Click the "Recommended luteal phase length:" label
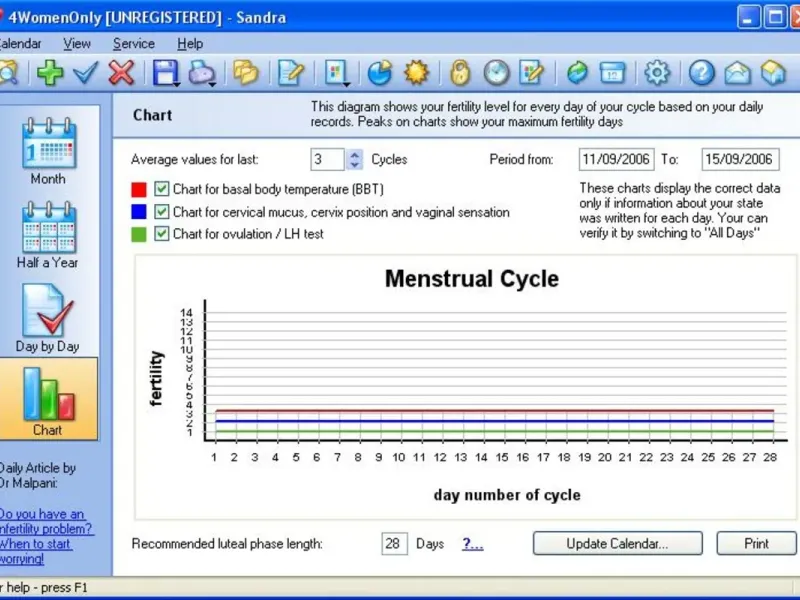 [227, 544]
